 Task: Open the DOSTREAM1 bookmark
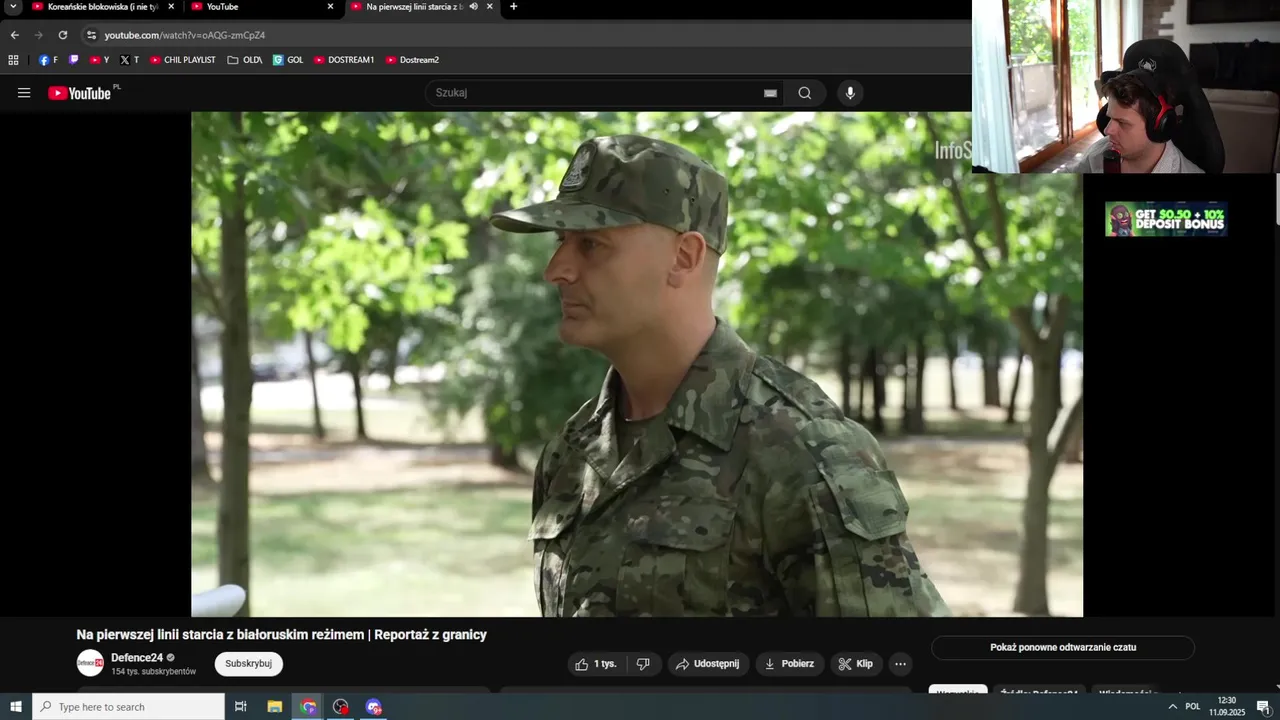click(343, 60)
